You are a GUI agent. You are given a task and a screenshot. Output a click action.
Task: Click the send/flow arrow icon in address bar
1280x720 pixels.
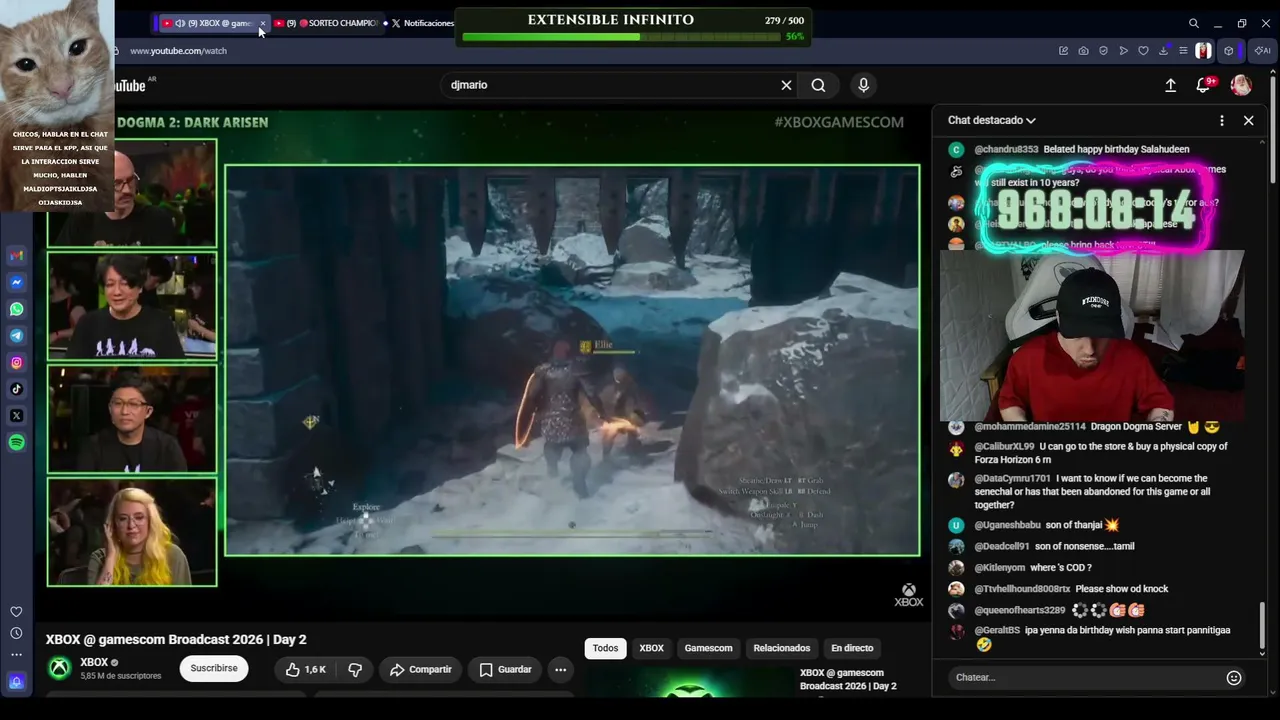(1124, 51)
